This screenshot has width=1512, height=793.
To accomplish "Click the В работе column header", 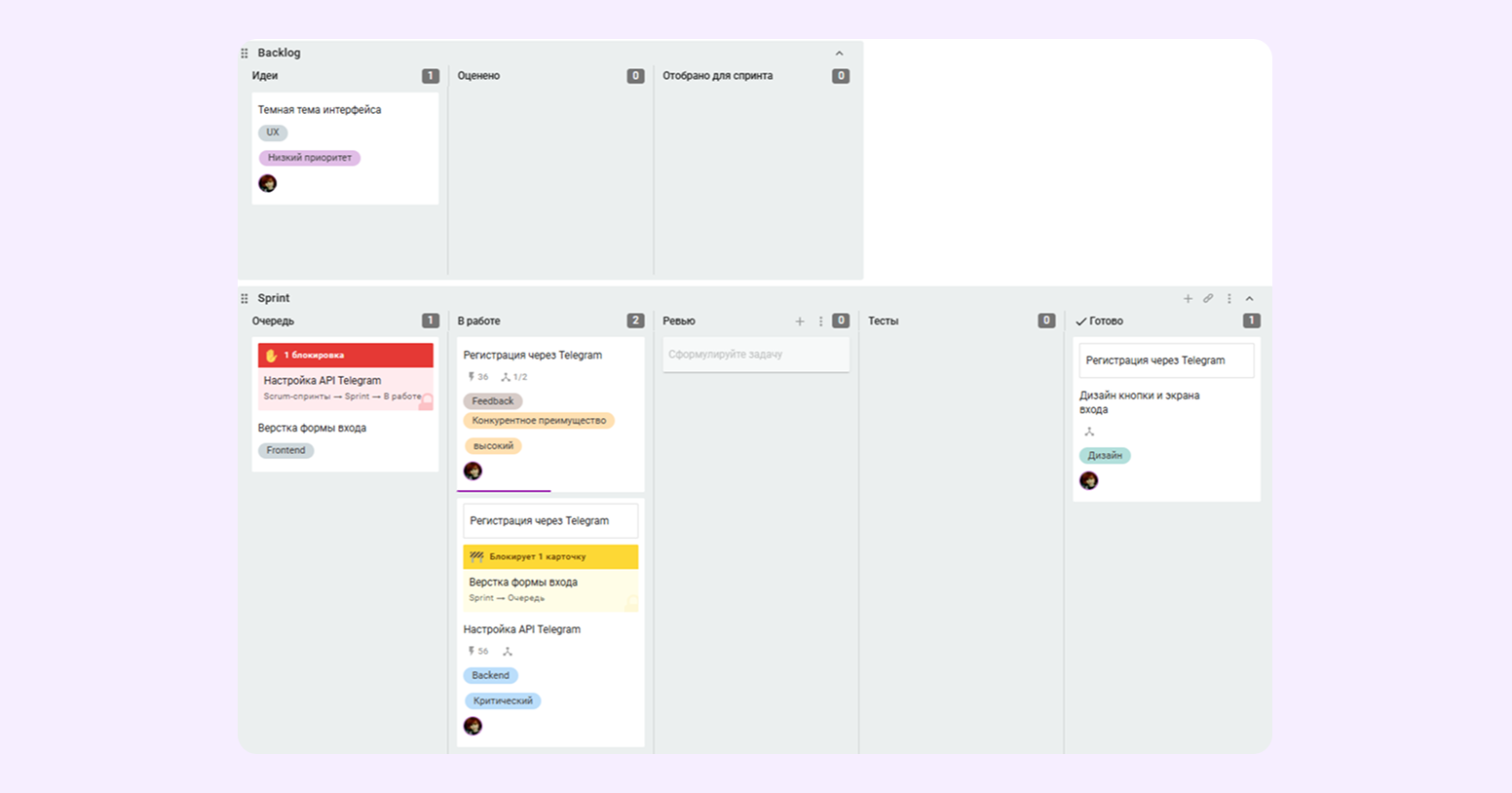I will coord(478,321).
